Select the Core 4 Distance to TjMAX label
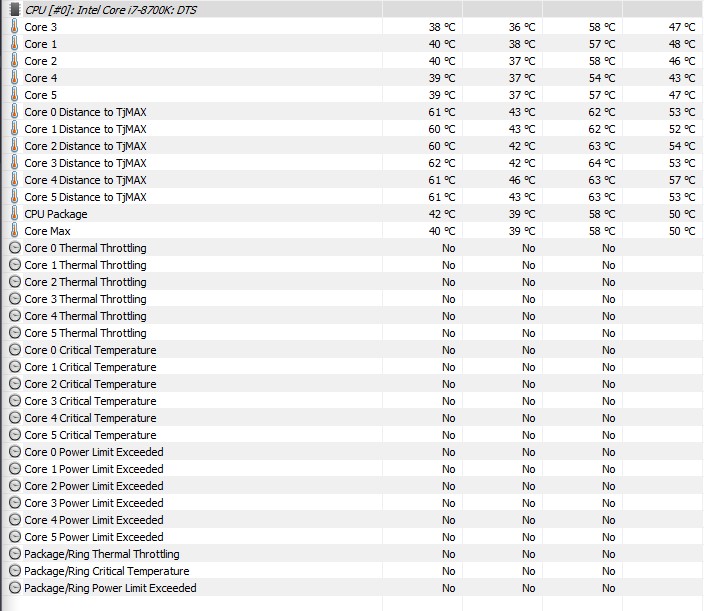The height and width of the screenshot is (611, 704). (x=85, y=180)
